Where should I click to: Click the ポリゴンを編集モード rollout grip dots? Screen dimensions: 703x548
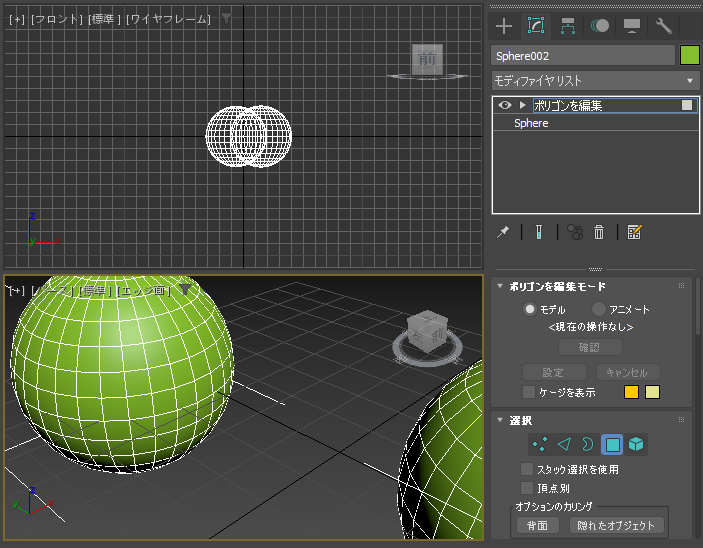(x=681, y=286)
